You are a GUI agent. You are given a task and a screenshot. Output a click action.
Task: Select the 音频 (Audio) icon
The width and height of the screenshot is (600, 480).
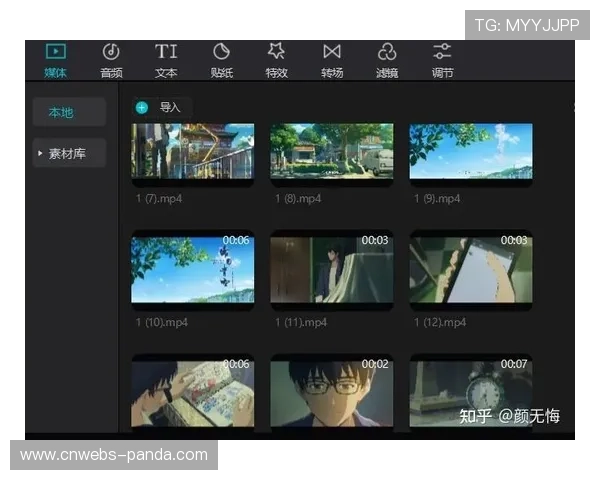point(111,51)
